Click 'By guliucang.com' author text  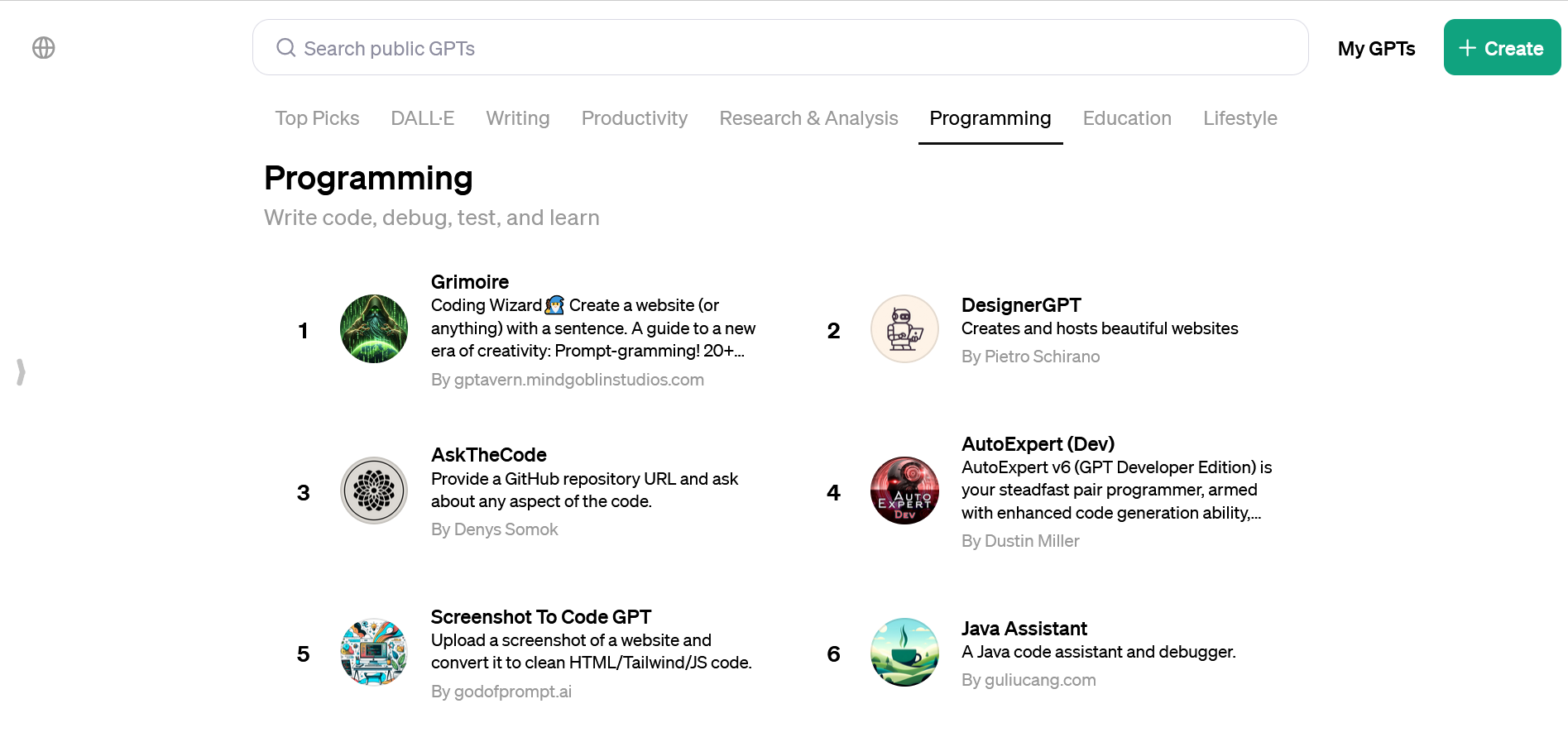pyautogui.click(x=1029, y=680)
